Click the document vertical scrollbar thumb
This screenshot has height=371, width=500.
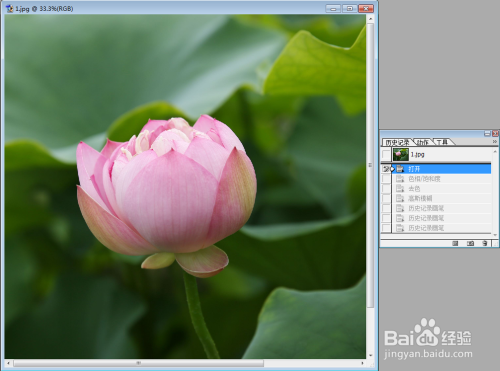point(370,165)
